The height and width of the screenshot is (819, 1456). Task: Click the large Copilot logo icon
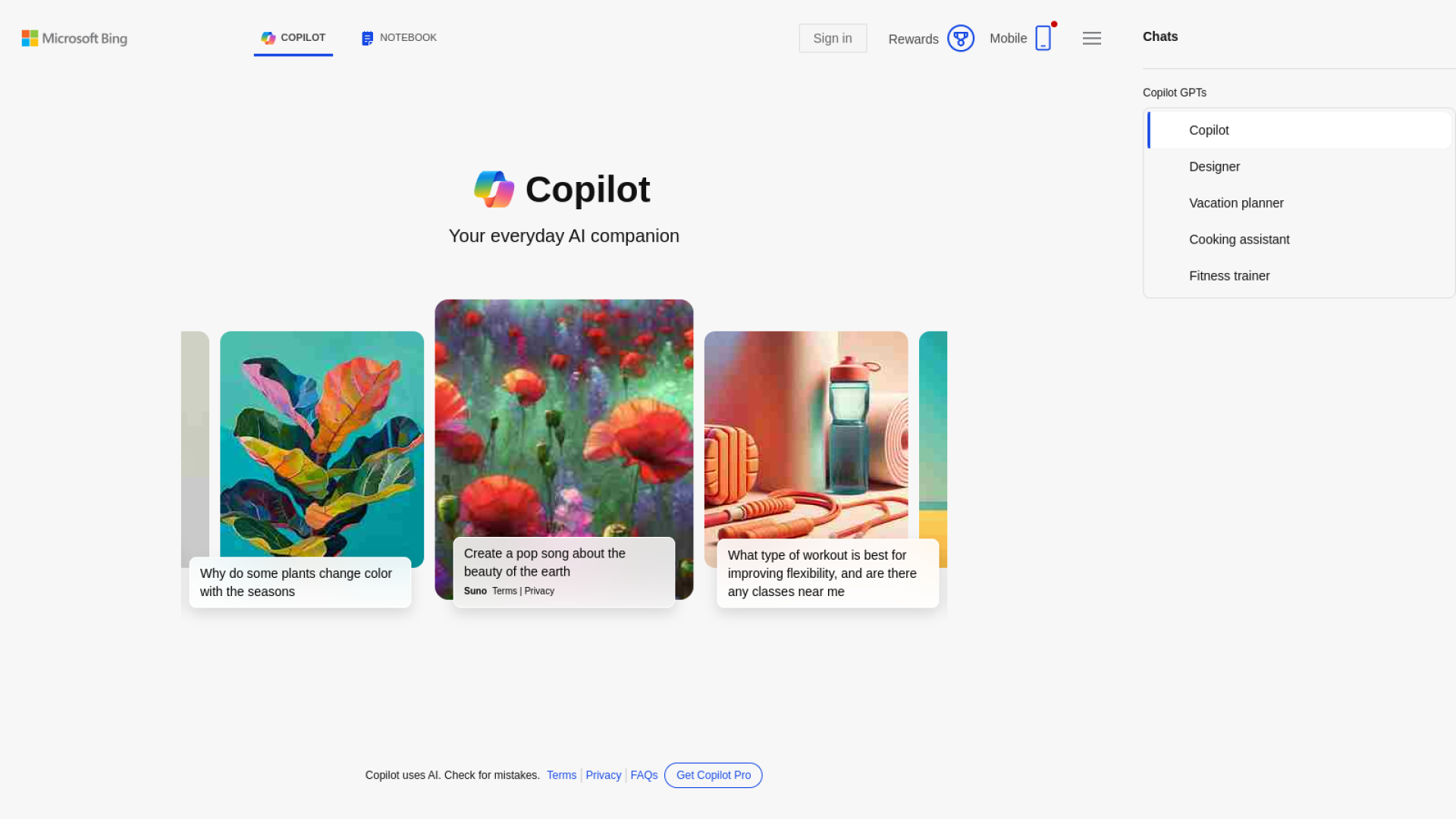494,190
